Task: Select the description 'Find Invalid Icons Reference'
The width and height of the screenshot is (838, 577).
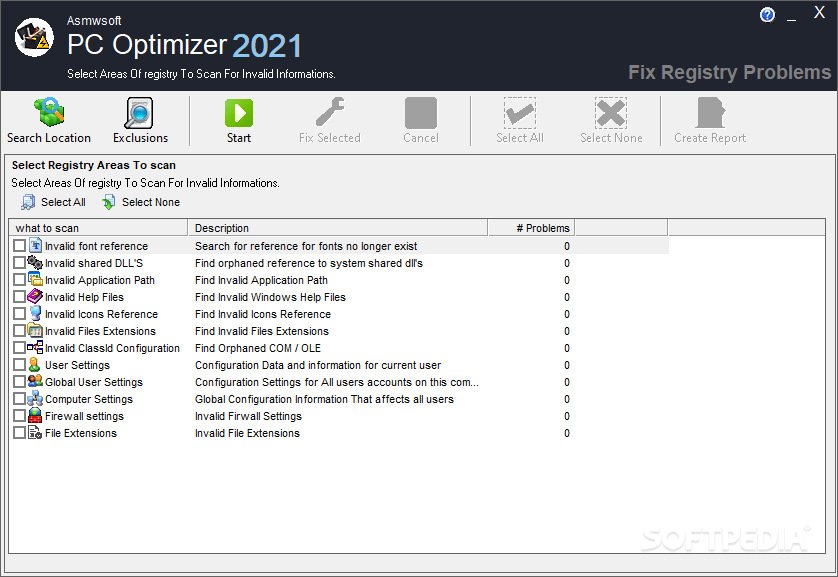Action: [x=263, y=314]
